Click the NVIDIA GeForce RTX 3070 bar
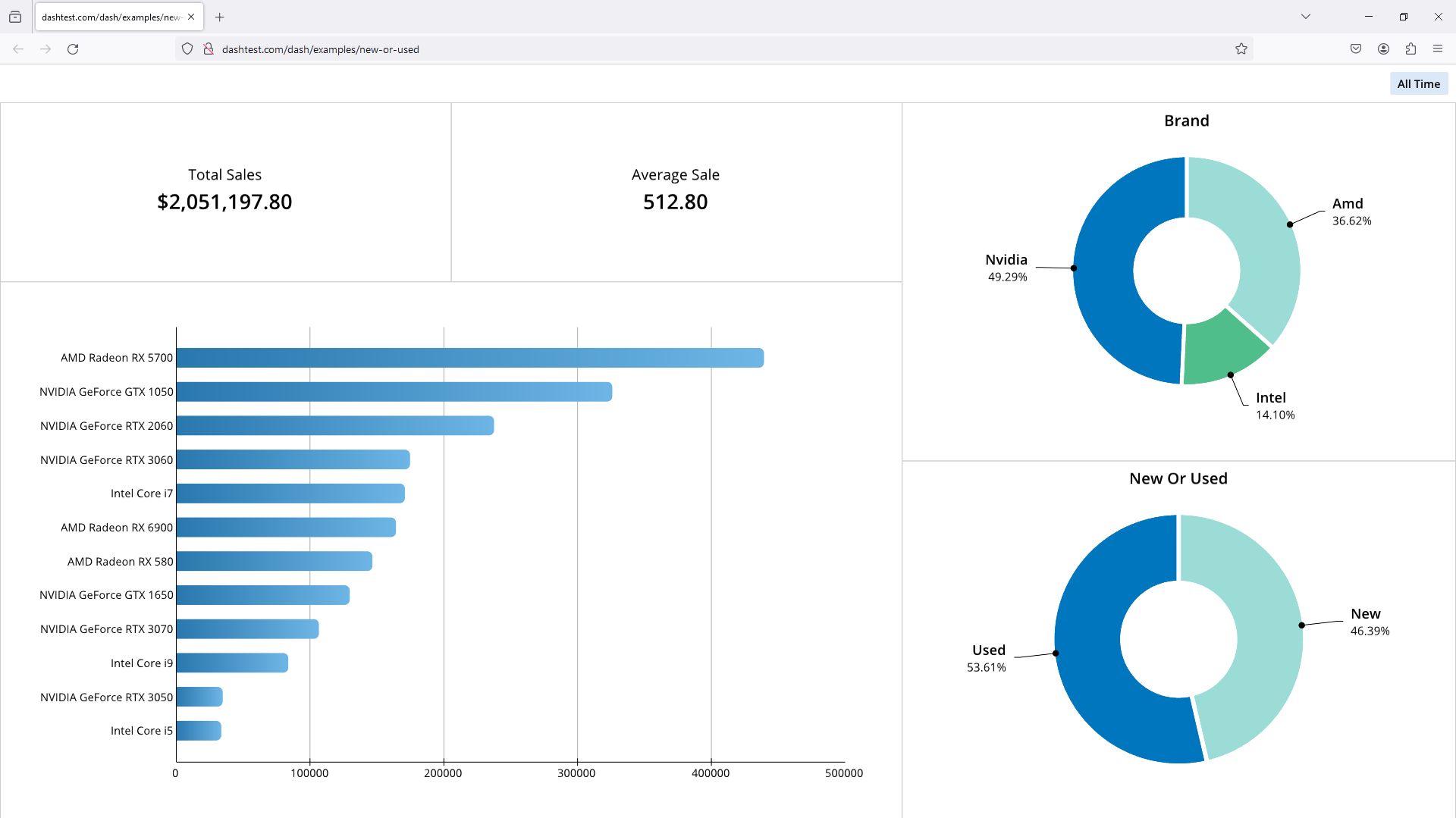 pyautogui.click(x=247, y=629)
